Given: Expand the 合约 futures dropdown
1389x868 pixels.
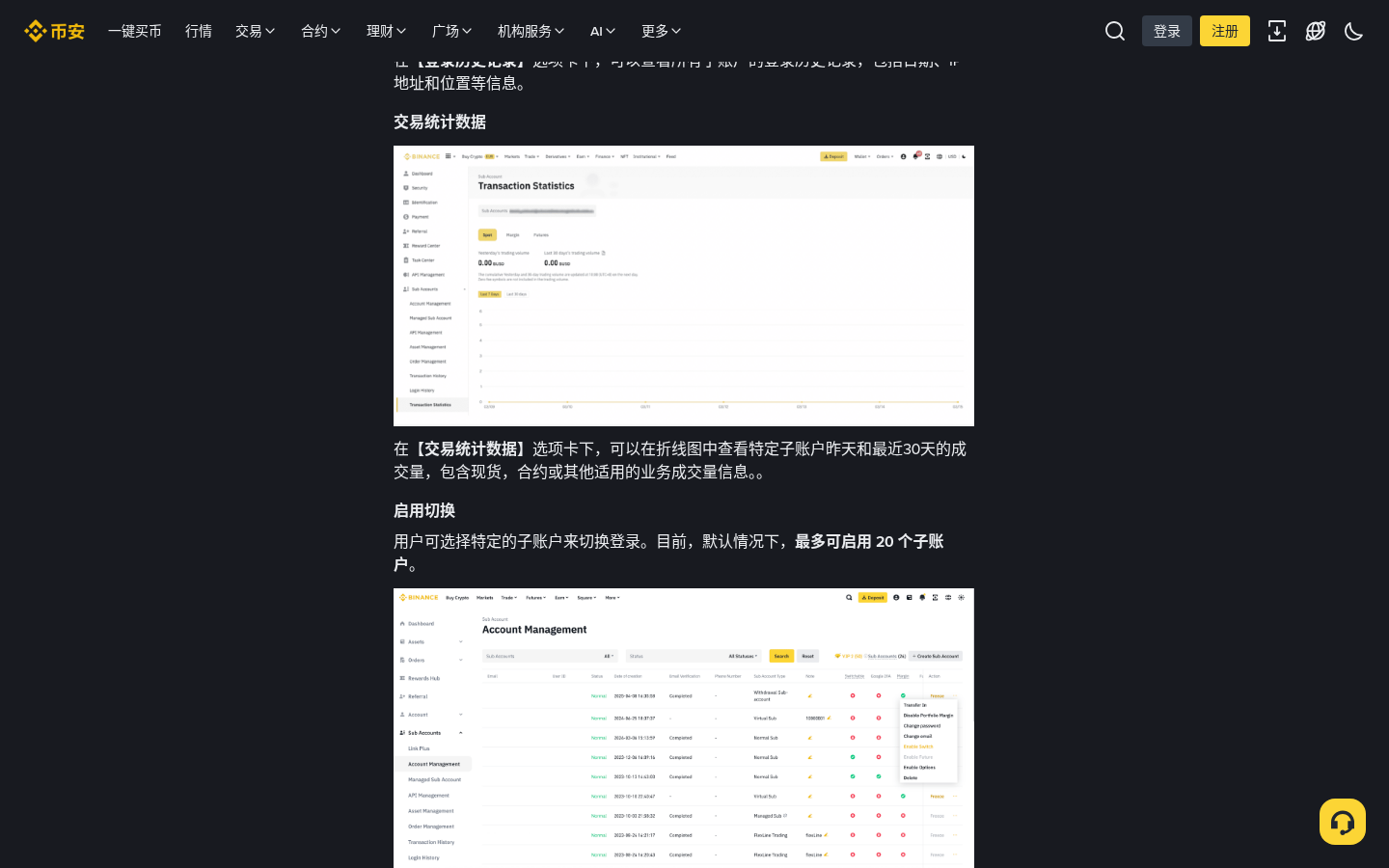Looking at the screenshot, I should (321, 31).
